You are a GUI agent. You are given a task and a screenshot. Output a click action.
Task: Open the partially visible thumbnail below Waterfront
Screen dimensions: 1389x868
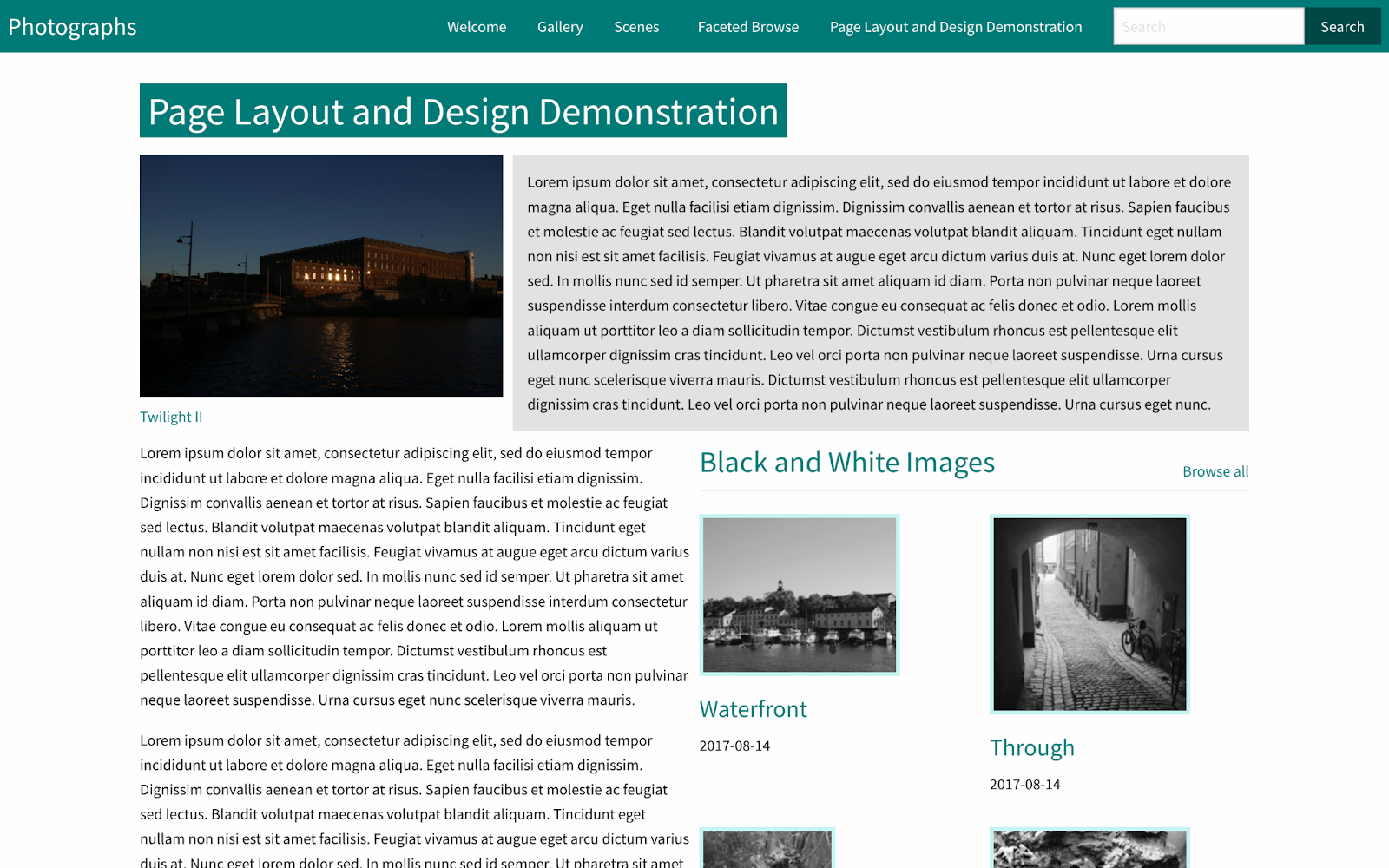click(767, 848)
